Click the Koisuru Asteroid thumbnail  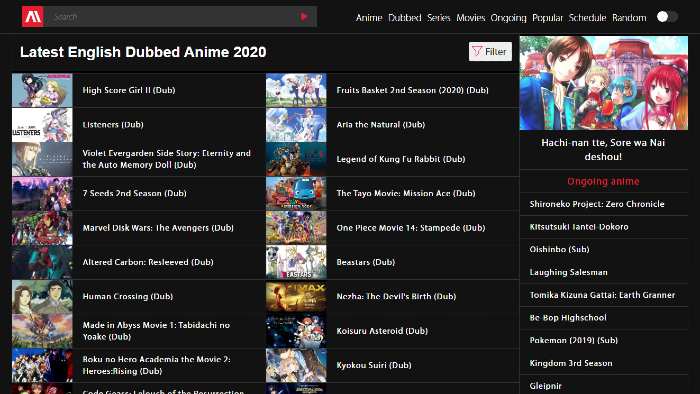tap(296, 331)
